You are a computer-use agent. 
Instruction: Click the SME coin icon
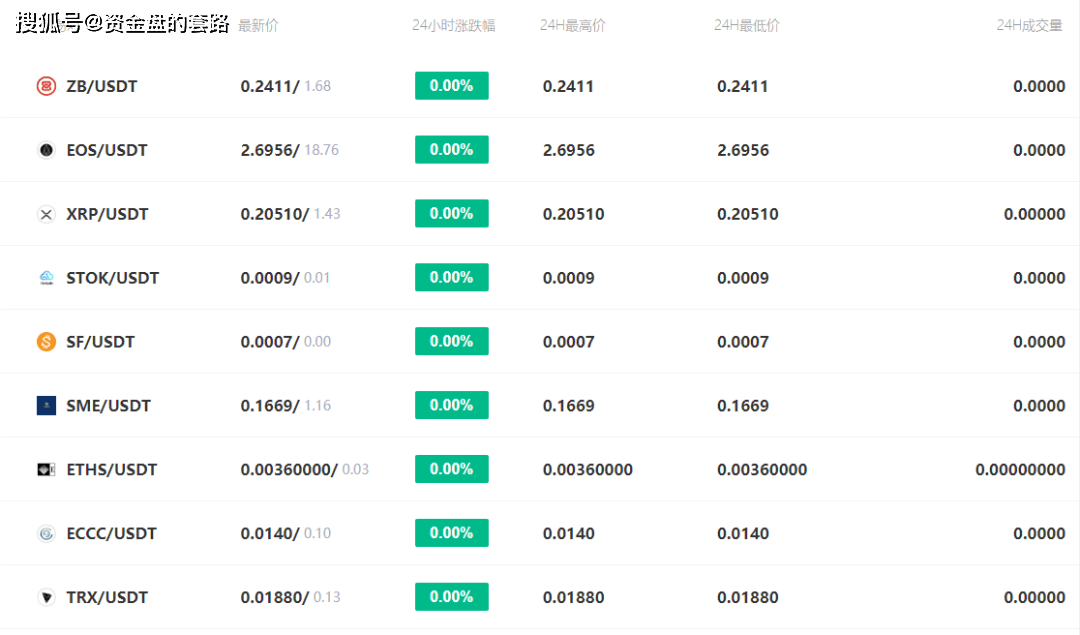pyautogui.click(x=46, y=406)
